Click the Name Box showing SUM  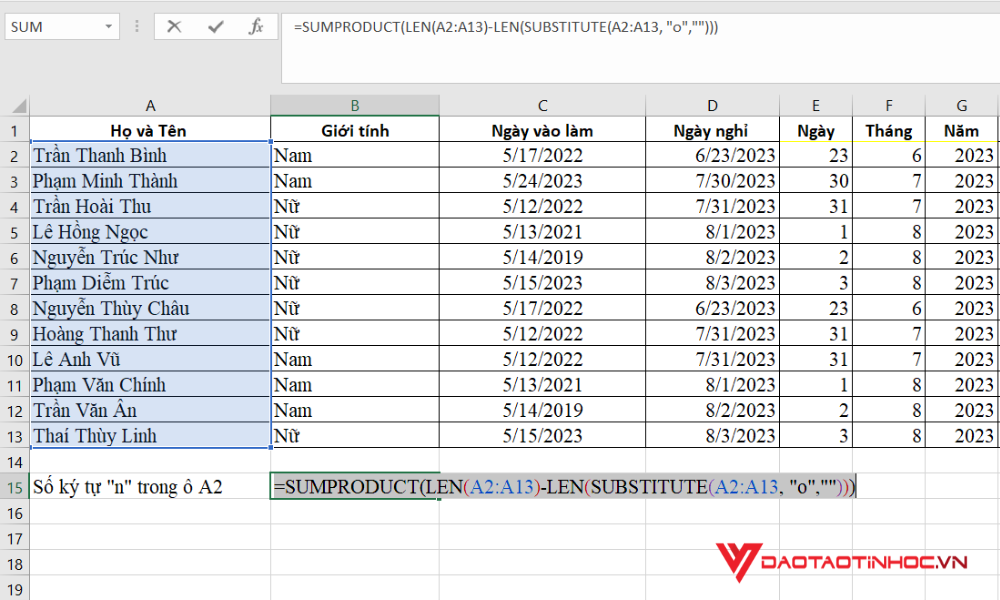click(x=55, y=26)
